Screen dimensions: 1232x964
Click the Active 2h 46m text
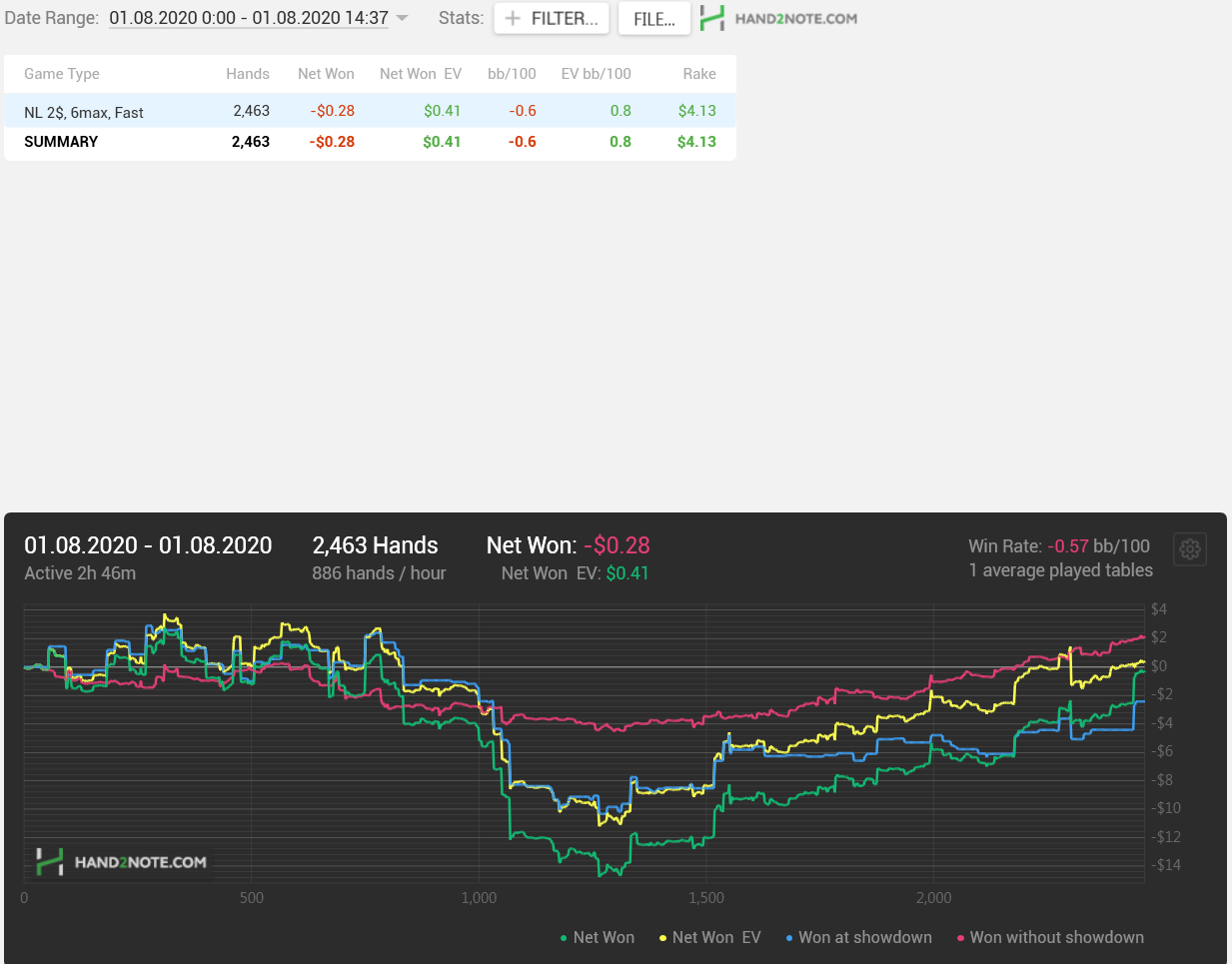point(80,573)
